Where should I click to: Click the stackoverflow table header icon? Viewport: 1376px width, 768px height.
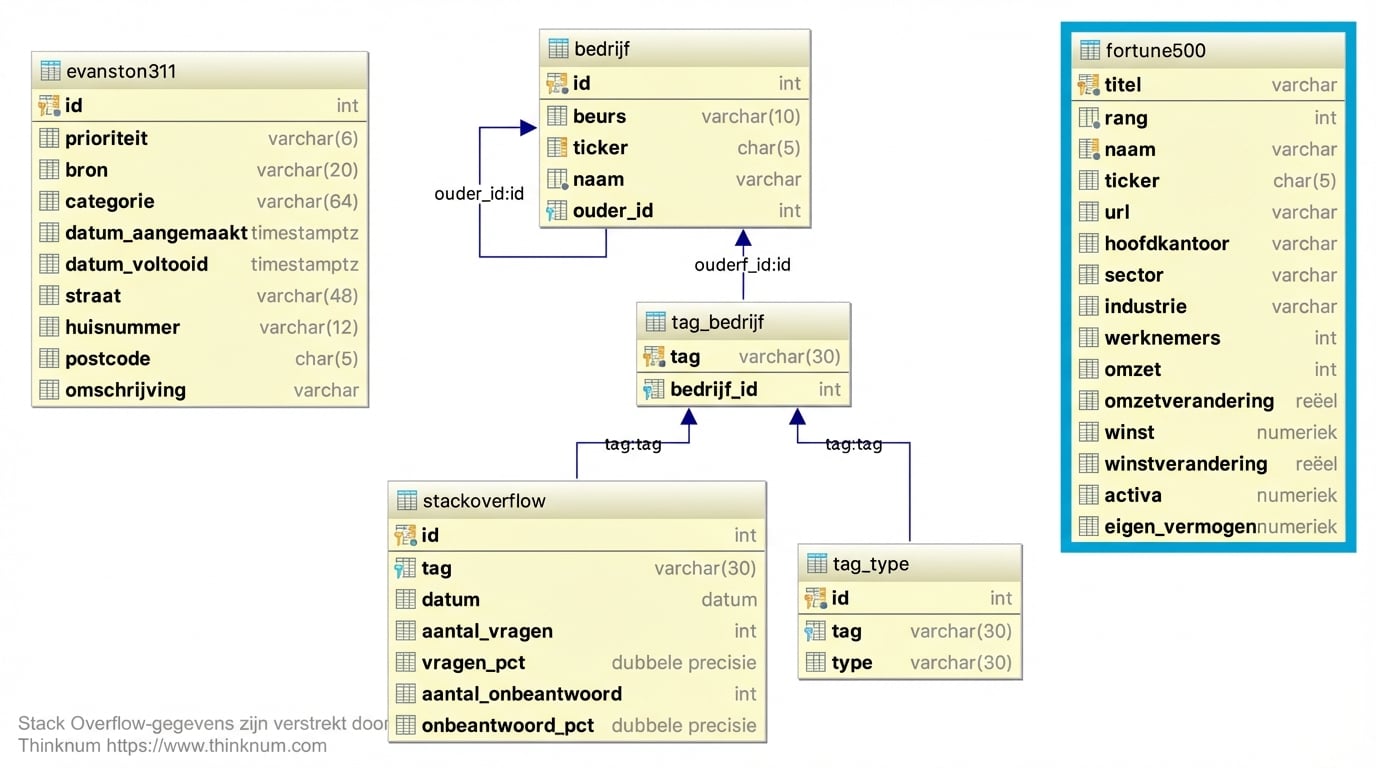[x=406, y=501]
